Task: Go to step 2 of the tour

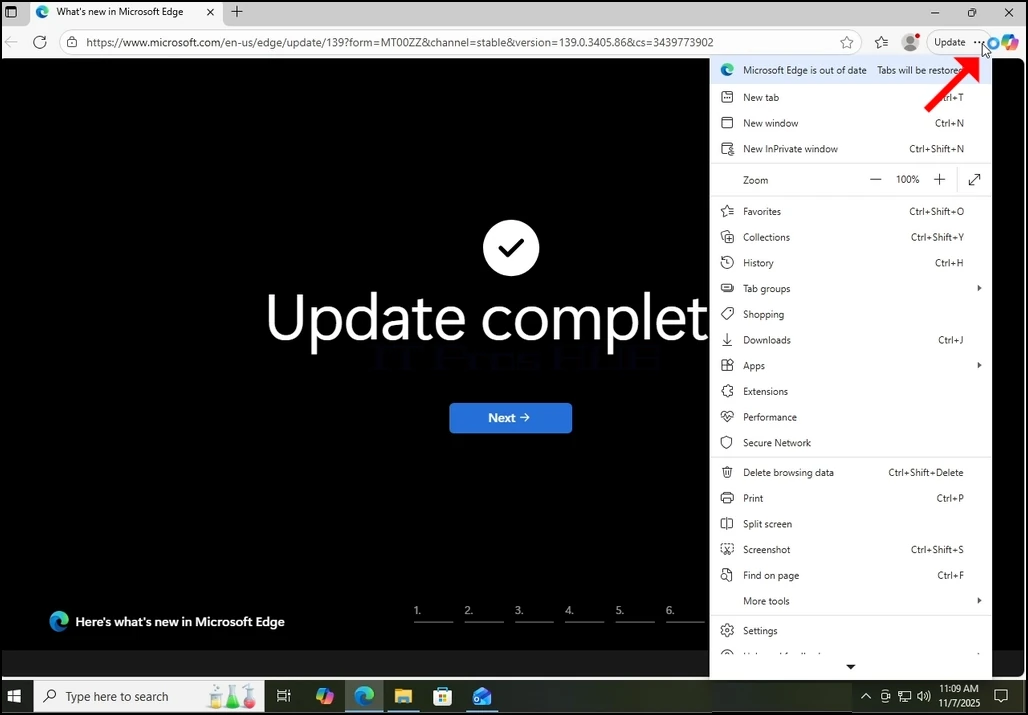Action: pos(484,612)
